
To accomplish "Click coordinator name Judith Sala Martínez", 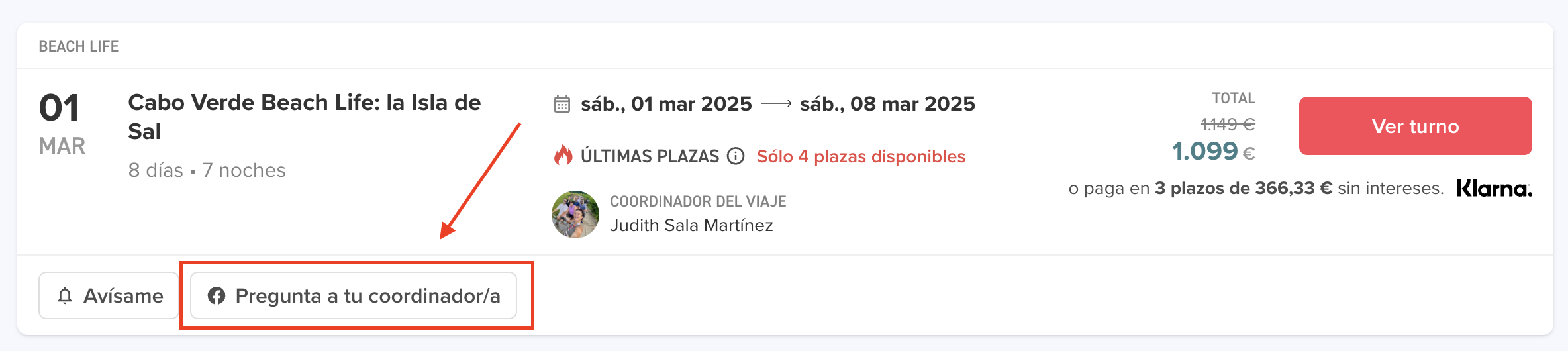I will [x=691, y=225].
